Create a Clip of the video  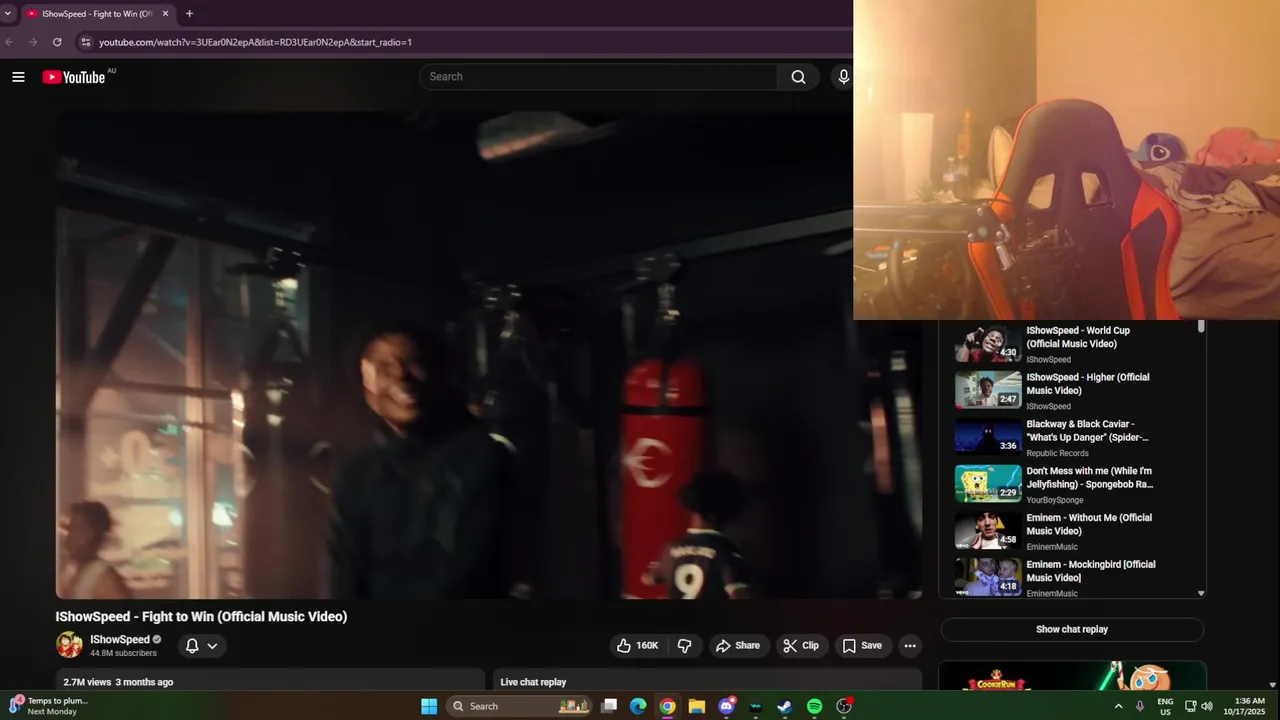(x=801, y=646)
